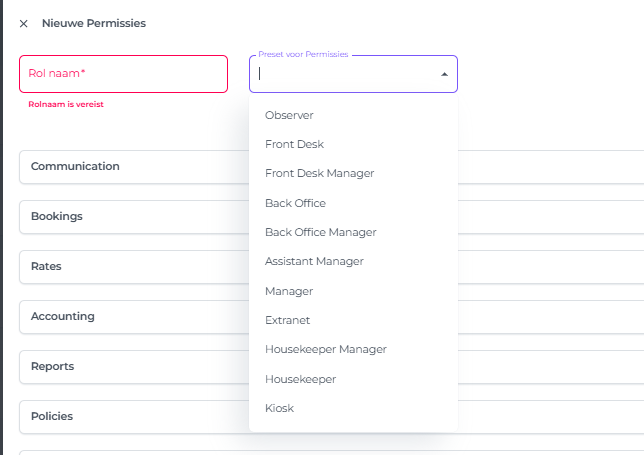Image resolution: width=644 pixels, height=455 pixels.
Task: Choose Extranet from the list
Action: (x=287, y=320)
